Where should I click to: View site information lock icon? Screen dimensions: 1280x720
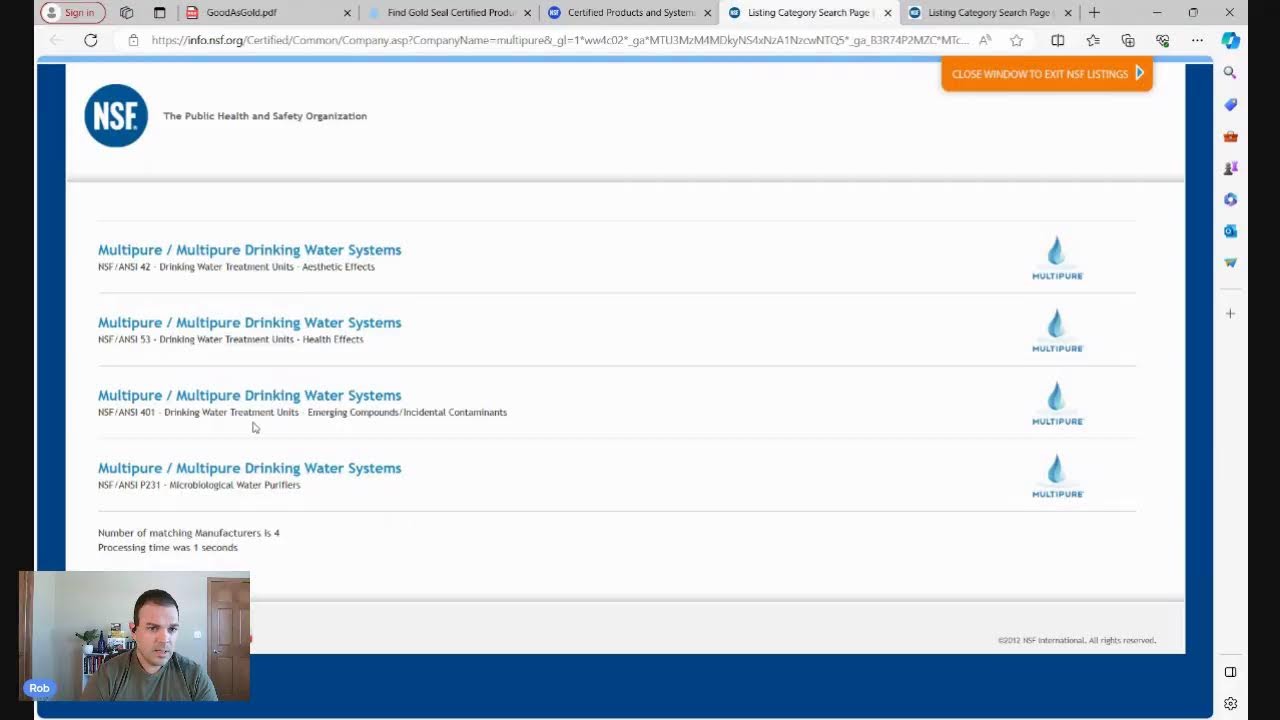(x=133, y=40)
